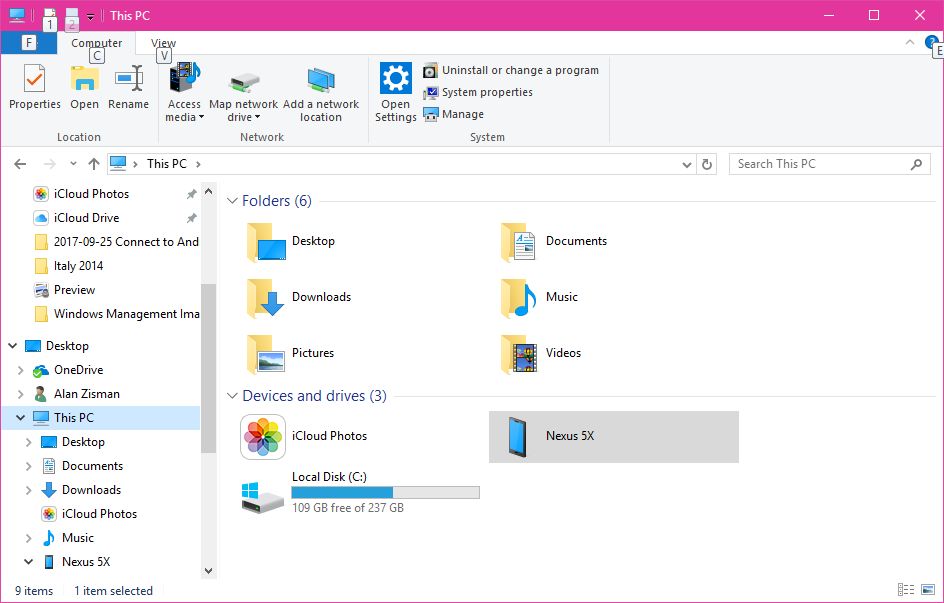Click the Properties icon in ribbon
The image size is (944, 603).
click(x=35, y=87)
